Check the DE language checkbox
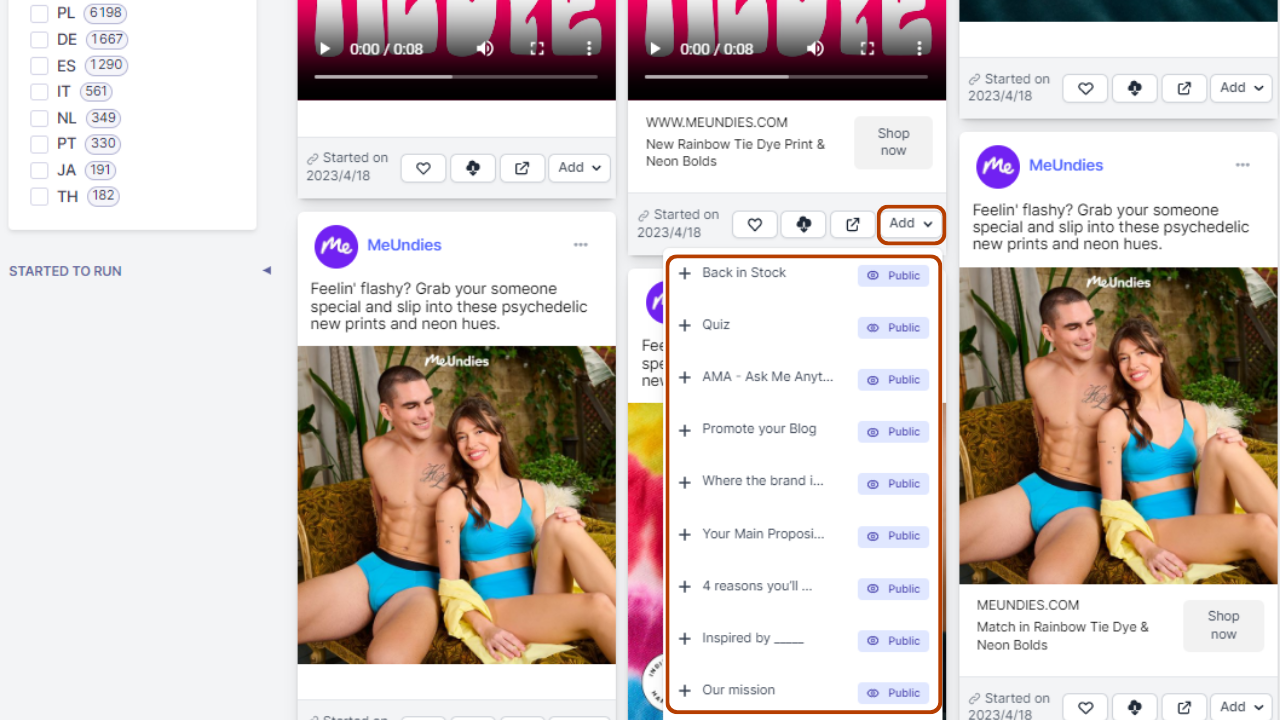Image resolution: width=1280 pixels, height=720 pixels. [39, 40]
